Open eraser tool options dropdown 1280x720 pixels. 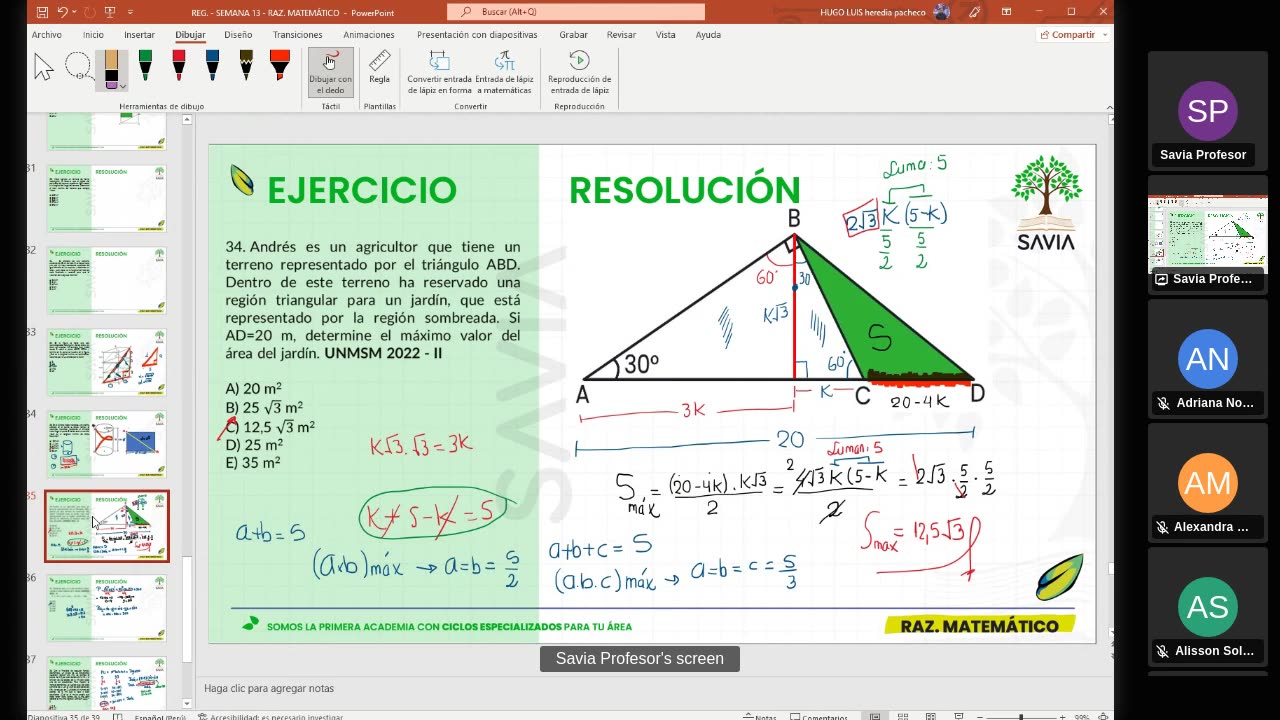122,86
